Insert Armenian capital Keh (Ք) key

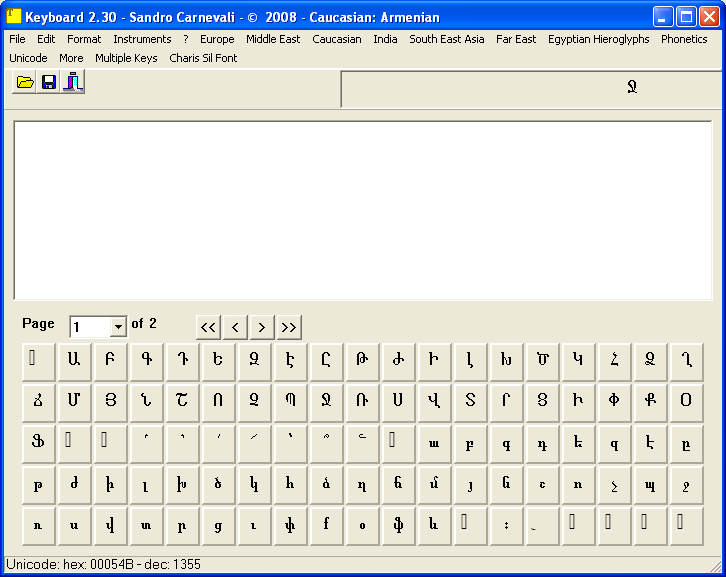click(x=651, y=403)
